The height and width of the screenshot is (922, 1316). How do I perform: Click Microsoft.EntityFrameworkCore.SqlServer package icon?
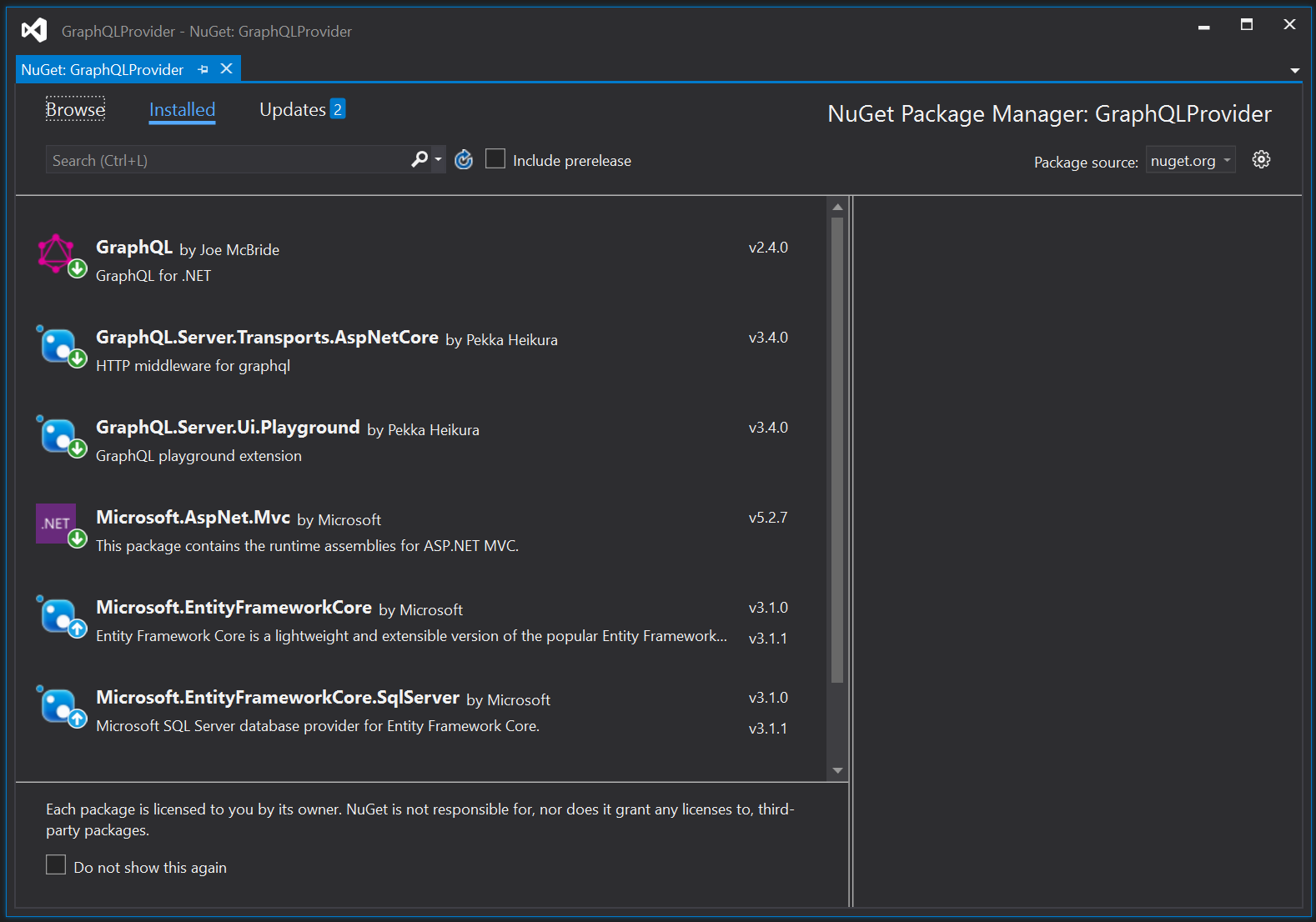tap(60, 705)
